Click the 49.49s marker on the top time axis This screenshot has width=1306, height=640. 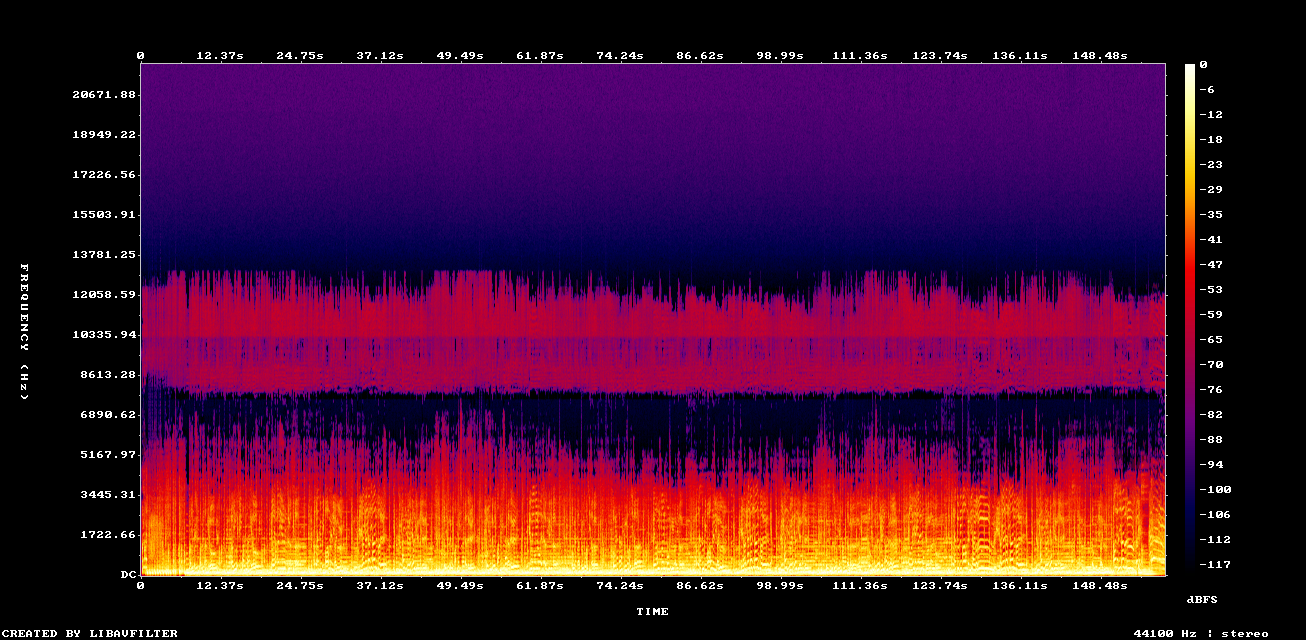(x=461, y=55)
